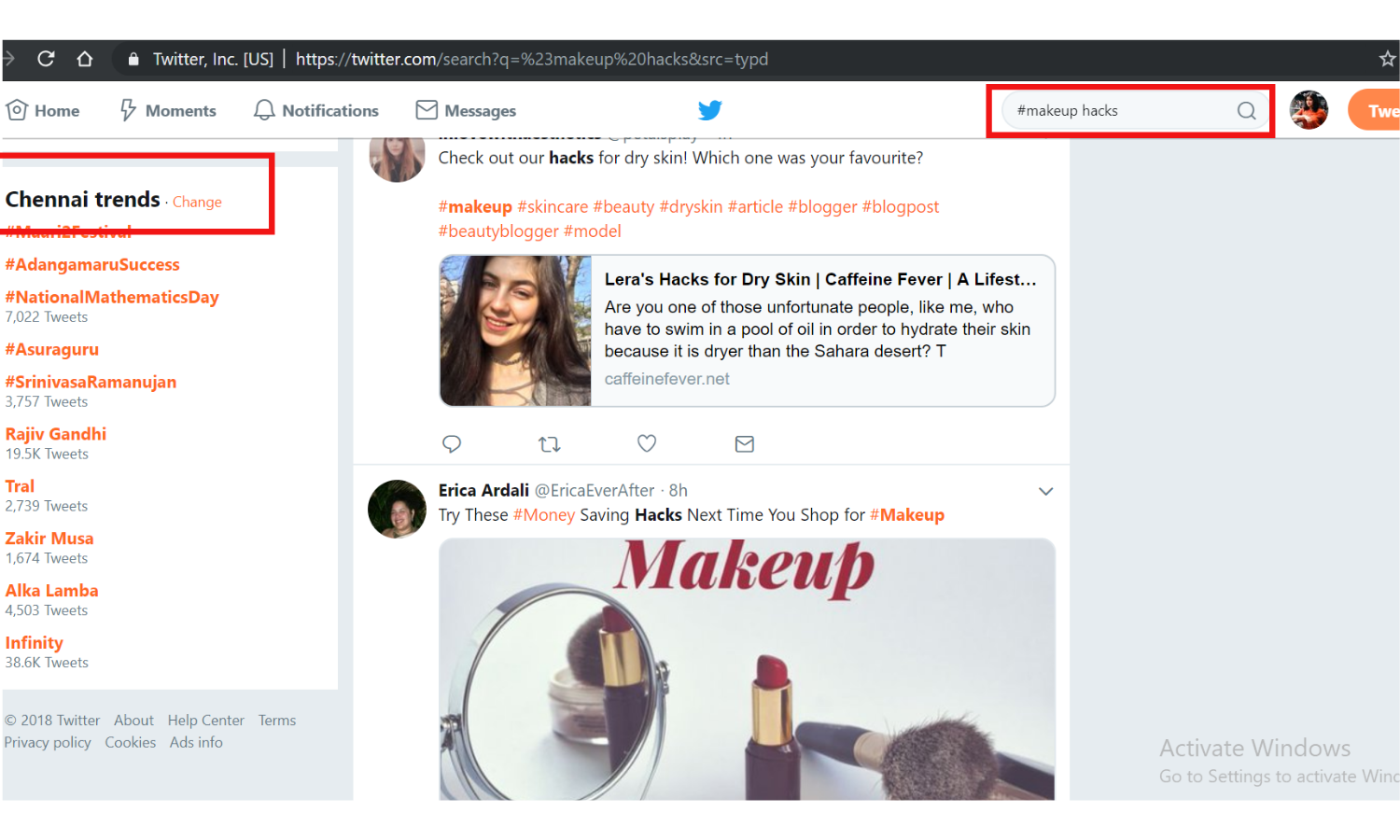Screen dimensions: 1400x840
Task: Click the #dryskin hashtag
Action: click(692, 206)
